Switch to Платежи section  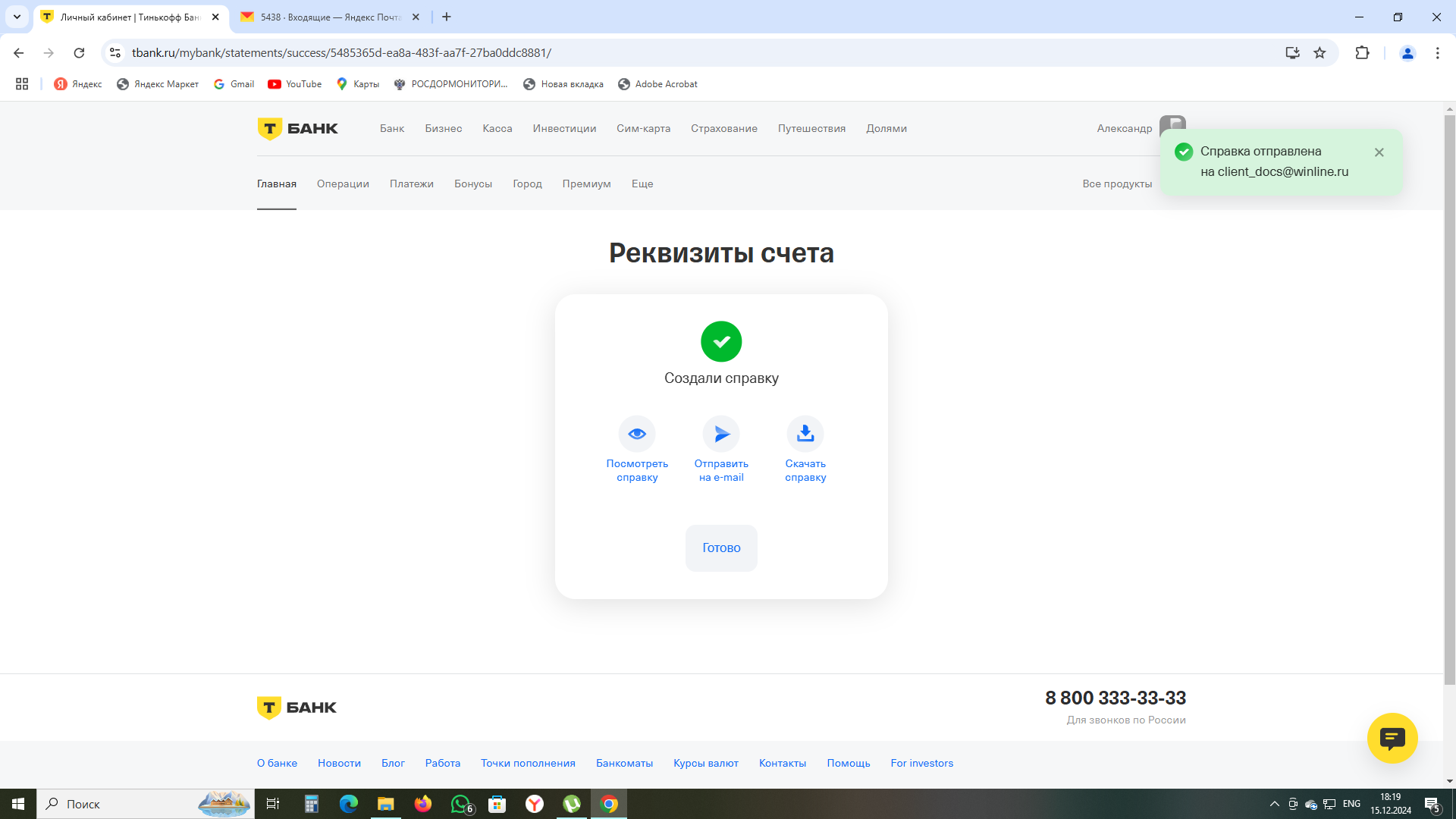412,184
